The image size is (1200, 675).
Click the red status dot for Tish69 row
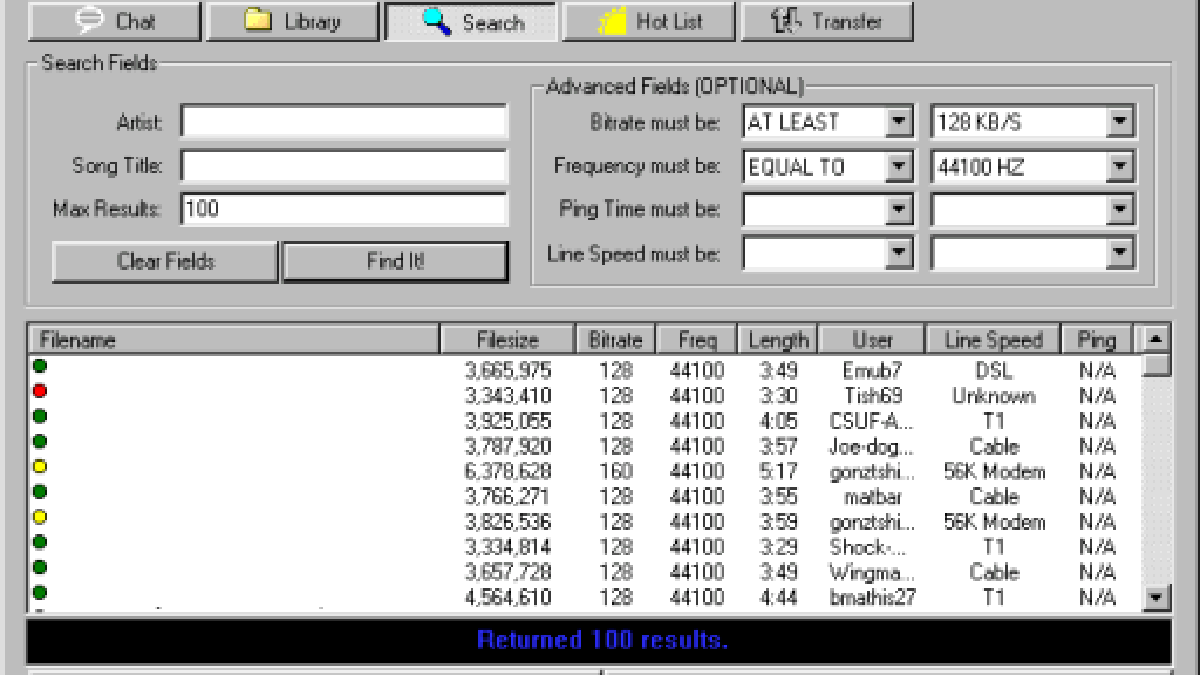tap(40, 391)
